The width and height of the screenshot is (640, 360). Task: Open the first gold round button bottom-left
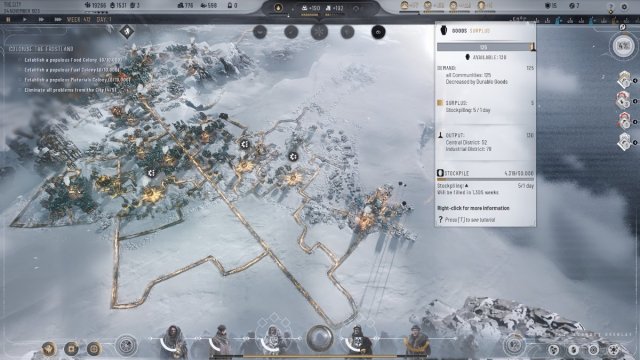49,349
